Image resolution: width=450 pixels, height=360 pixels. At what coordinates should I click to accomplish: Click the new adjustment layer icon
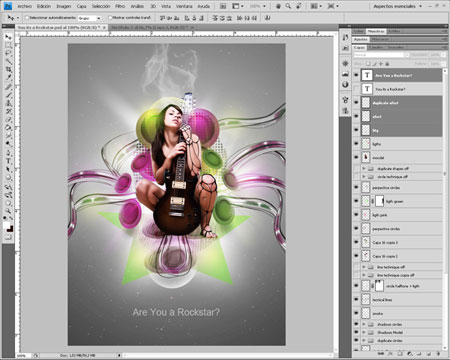point(410,354)
